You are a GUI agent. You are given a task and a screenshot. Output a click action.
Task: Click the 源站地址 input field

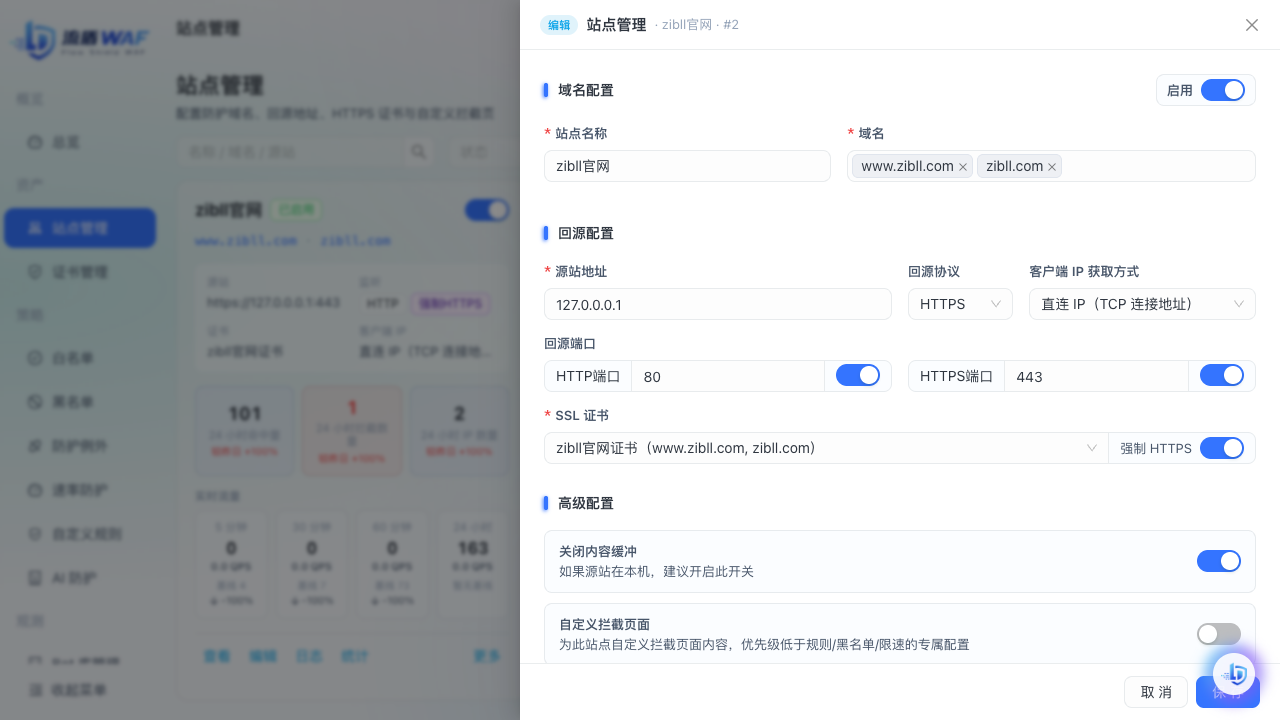(718, 304)
